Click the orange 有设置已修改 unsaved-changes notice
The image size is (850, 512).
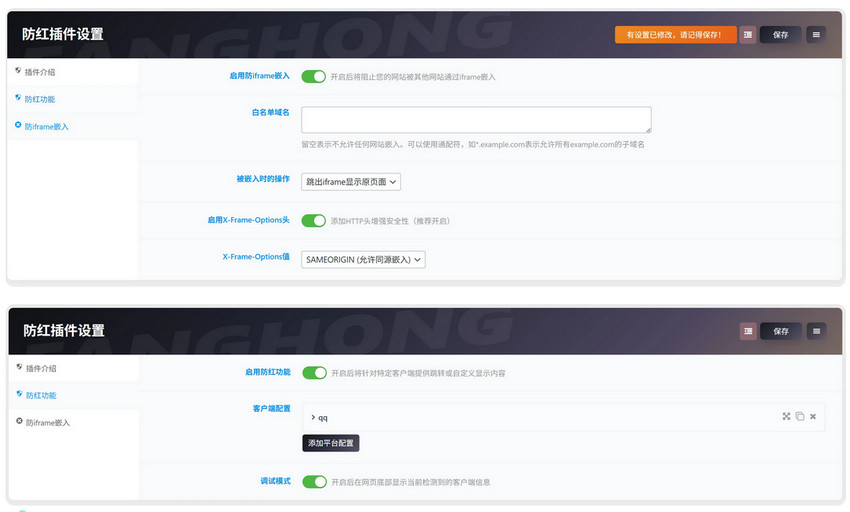click(x=675, y=35)
